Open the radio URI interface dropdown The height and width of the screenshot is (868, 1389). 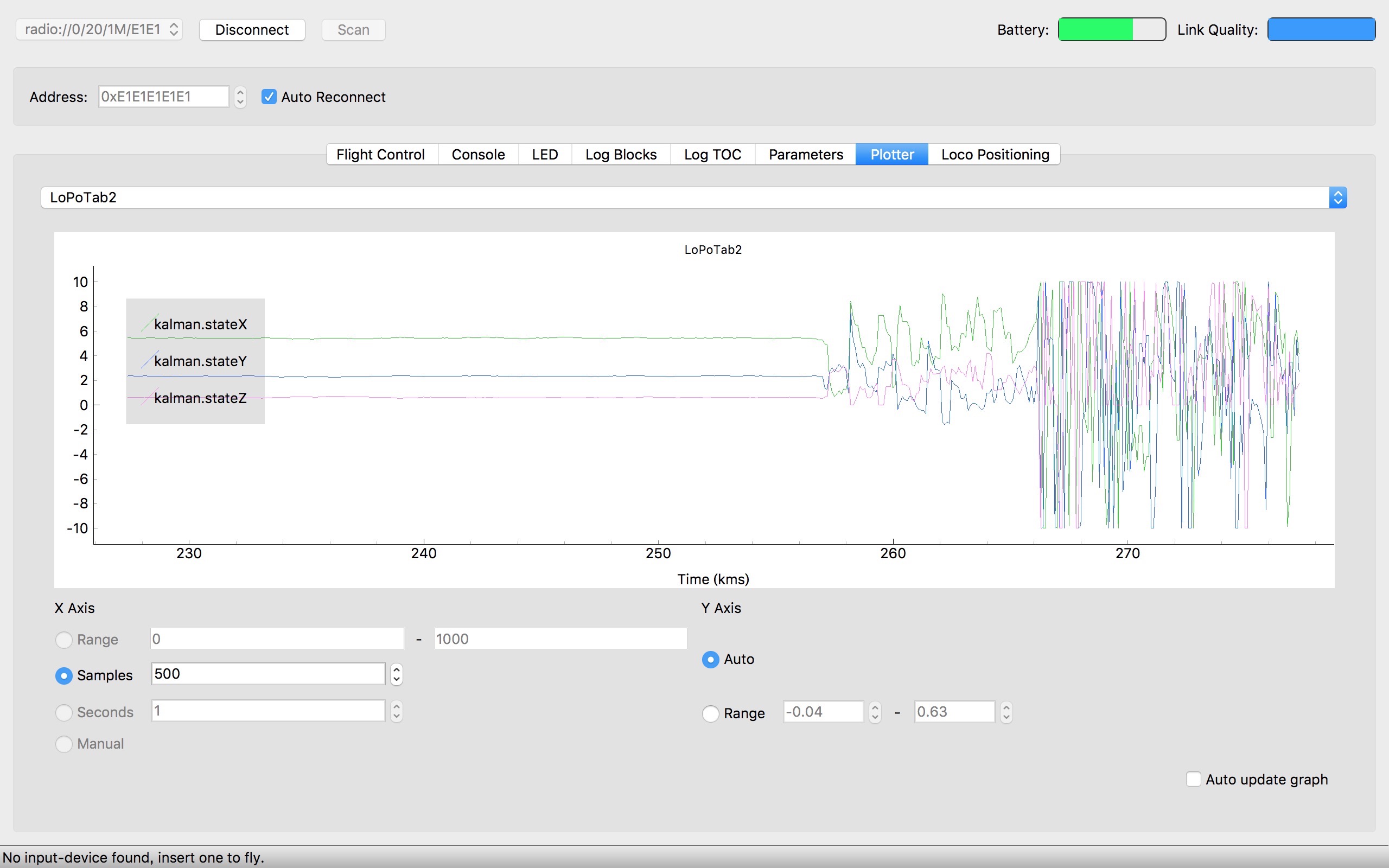(99, 29)
